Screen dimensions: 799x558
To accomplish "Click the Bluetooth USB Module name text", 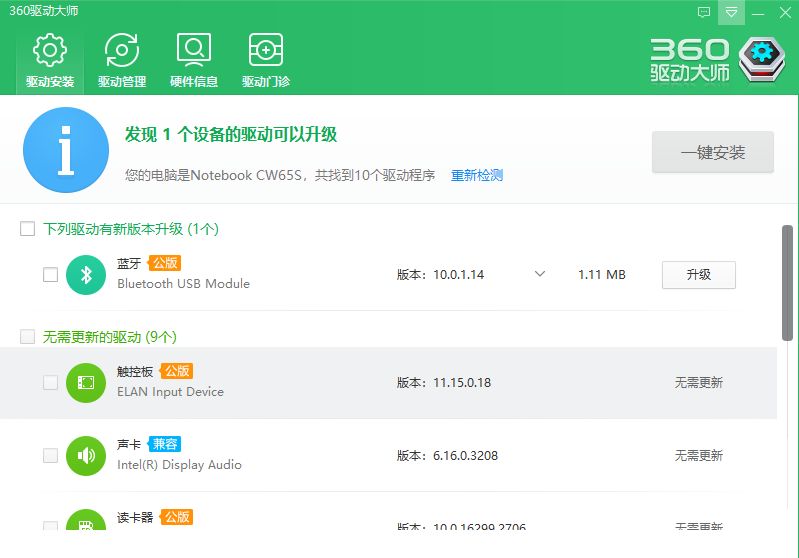I will click(183, 284).
